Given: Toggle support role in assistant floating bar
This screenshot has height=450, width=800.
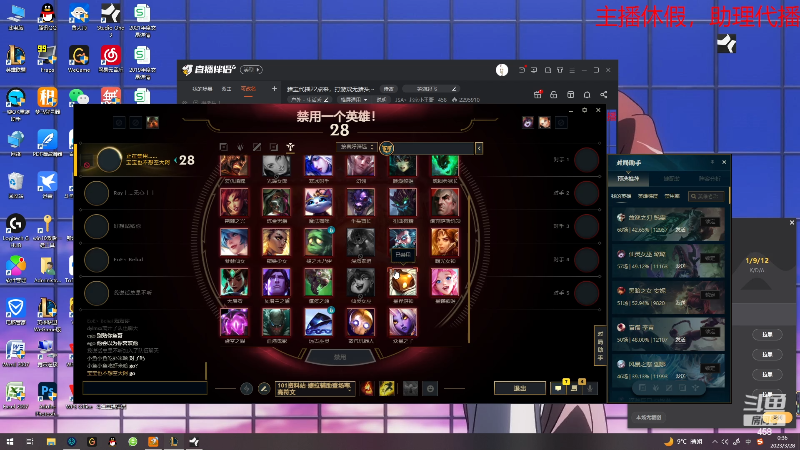Looking at the screenshot, I should 695,388.
